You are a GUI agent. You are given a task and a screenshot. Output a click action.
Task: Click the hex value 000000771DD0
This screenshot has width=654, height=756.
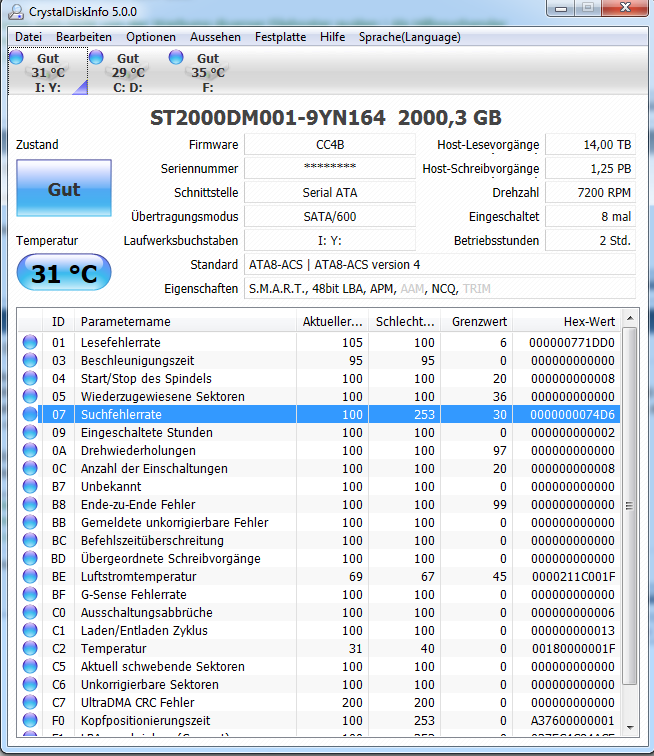pos(572,343)
